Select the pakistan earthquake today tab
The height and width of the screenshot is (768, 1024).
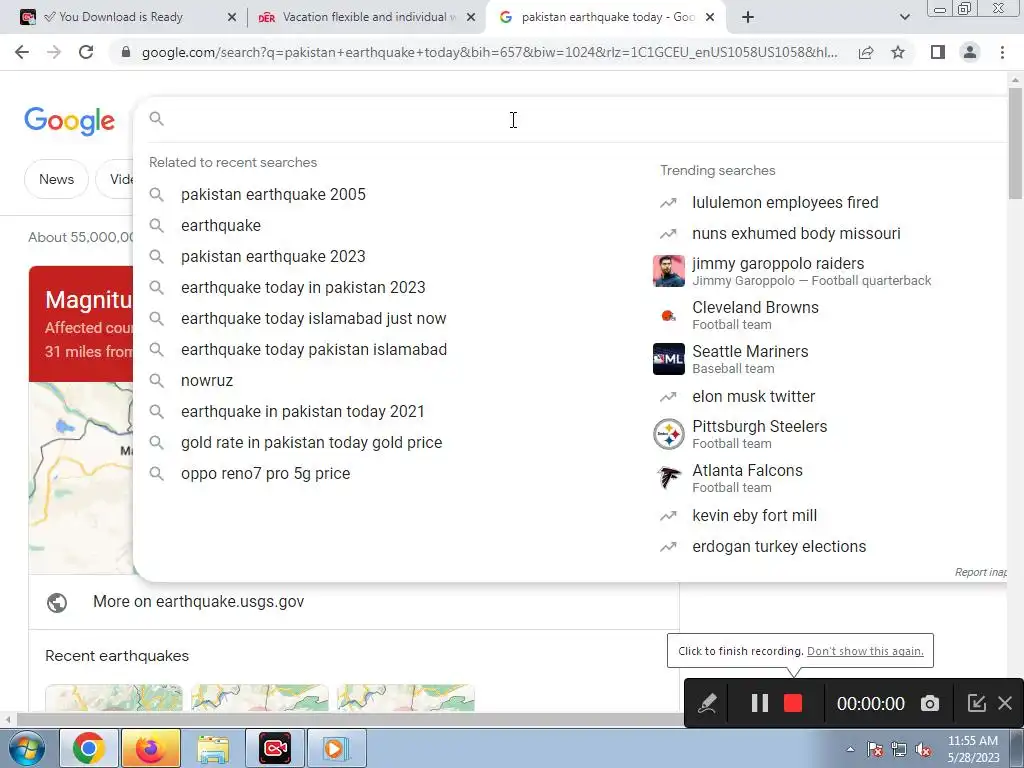click(x=606, y=17)
